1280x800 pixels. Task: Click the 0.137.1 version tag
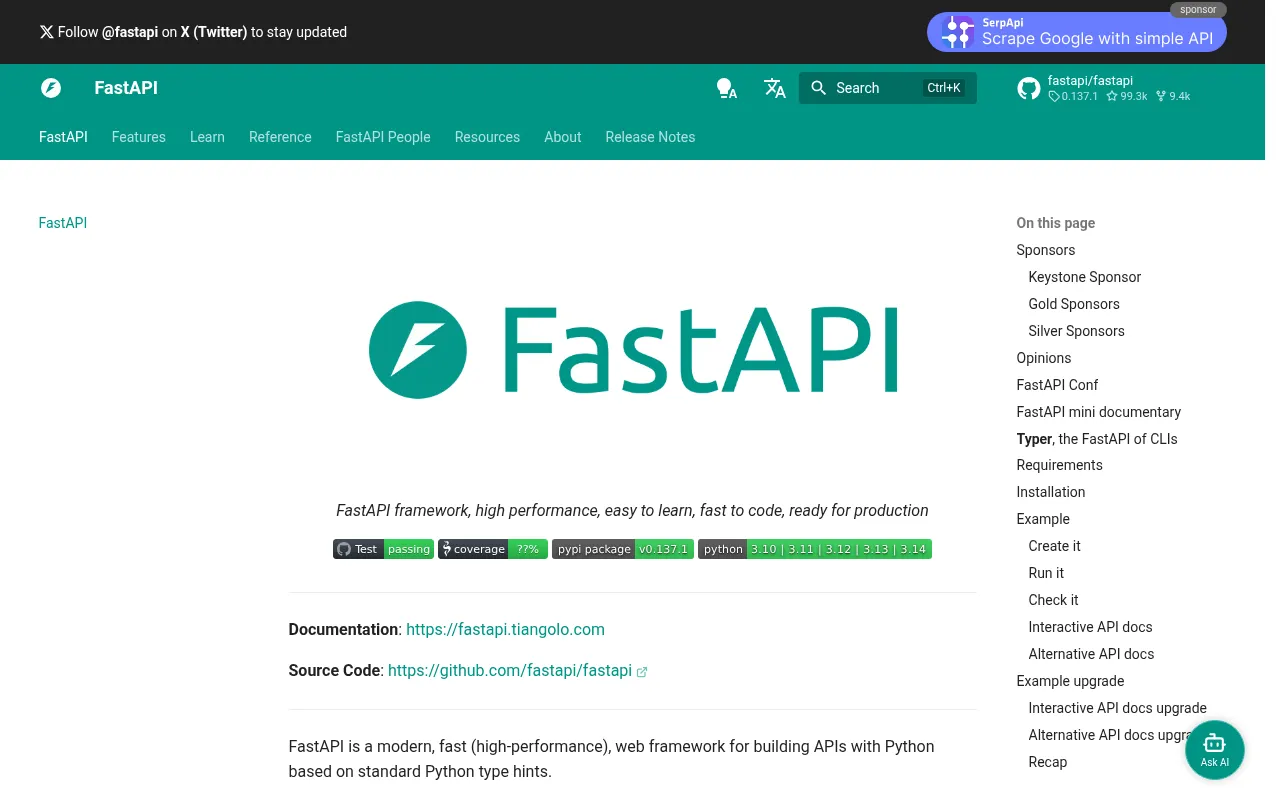pos(1073,97)
